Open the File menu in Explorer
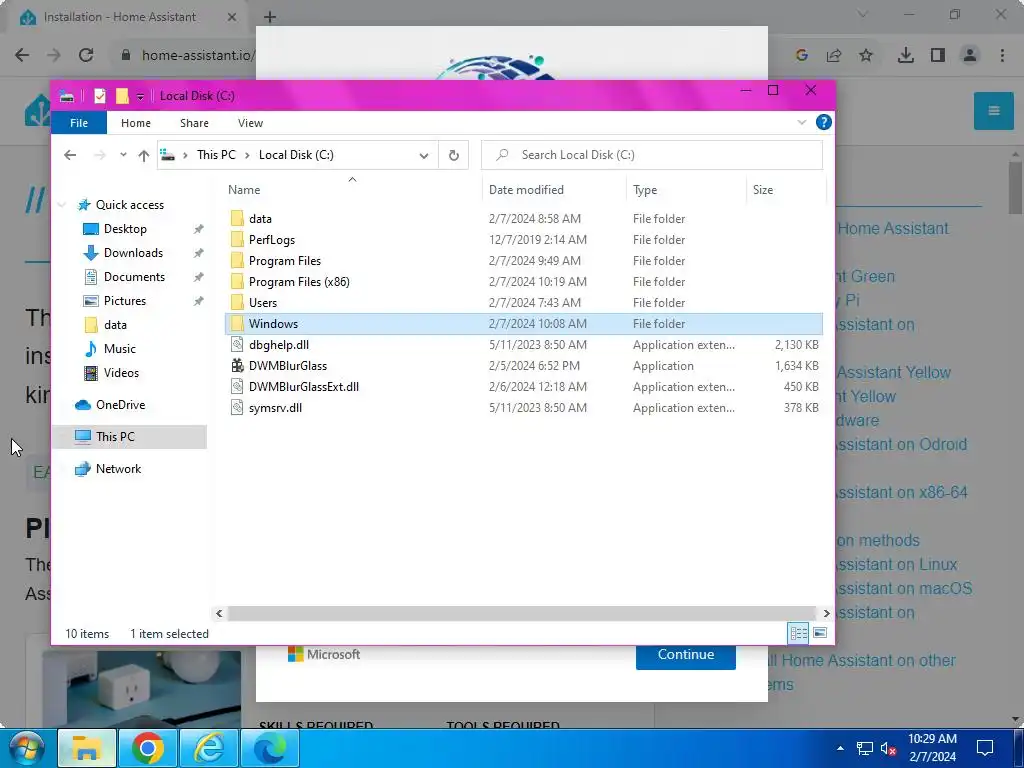 [x=79, y=123]
